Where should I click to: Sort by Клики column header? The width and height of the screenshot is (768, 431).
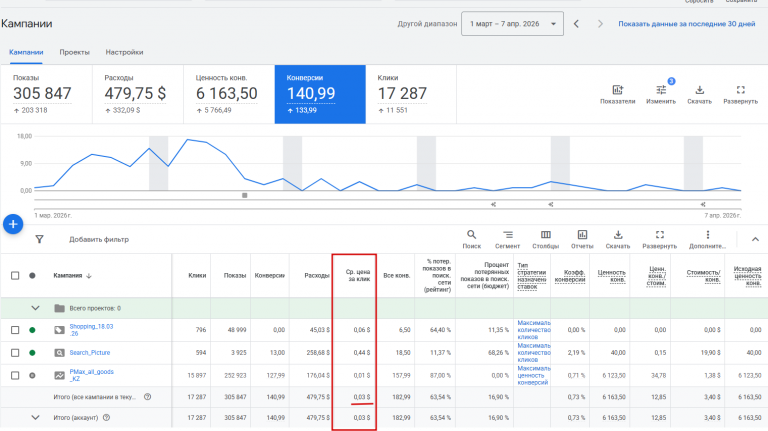click(197, 276)
